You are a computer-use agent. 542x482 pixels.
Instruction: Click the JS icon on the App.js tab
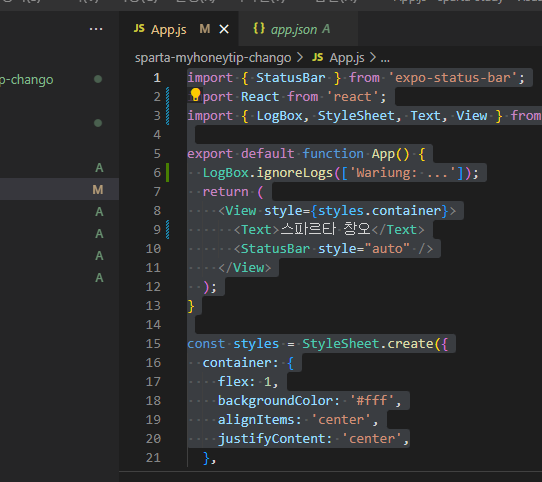[139, 29]
